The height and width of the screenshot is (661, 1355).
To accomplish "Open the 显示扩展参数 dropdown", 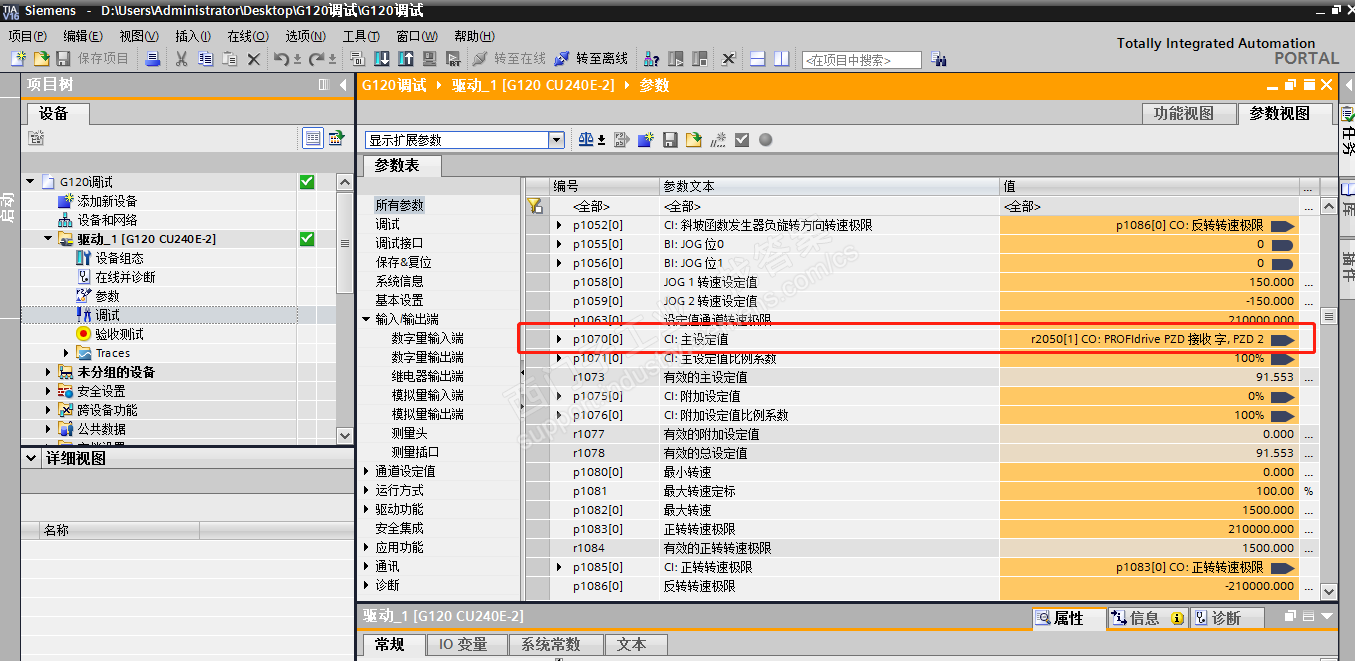I will 557,140.
